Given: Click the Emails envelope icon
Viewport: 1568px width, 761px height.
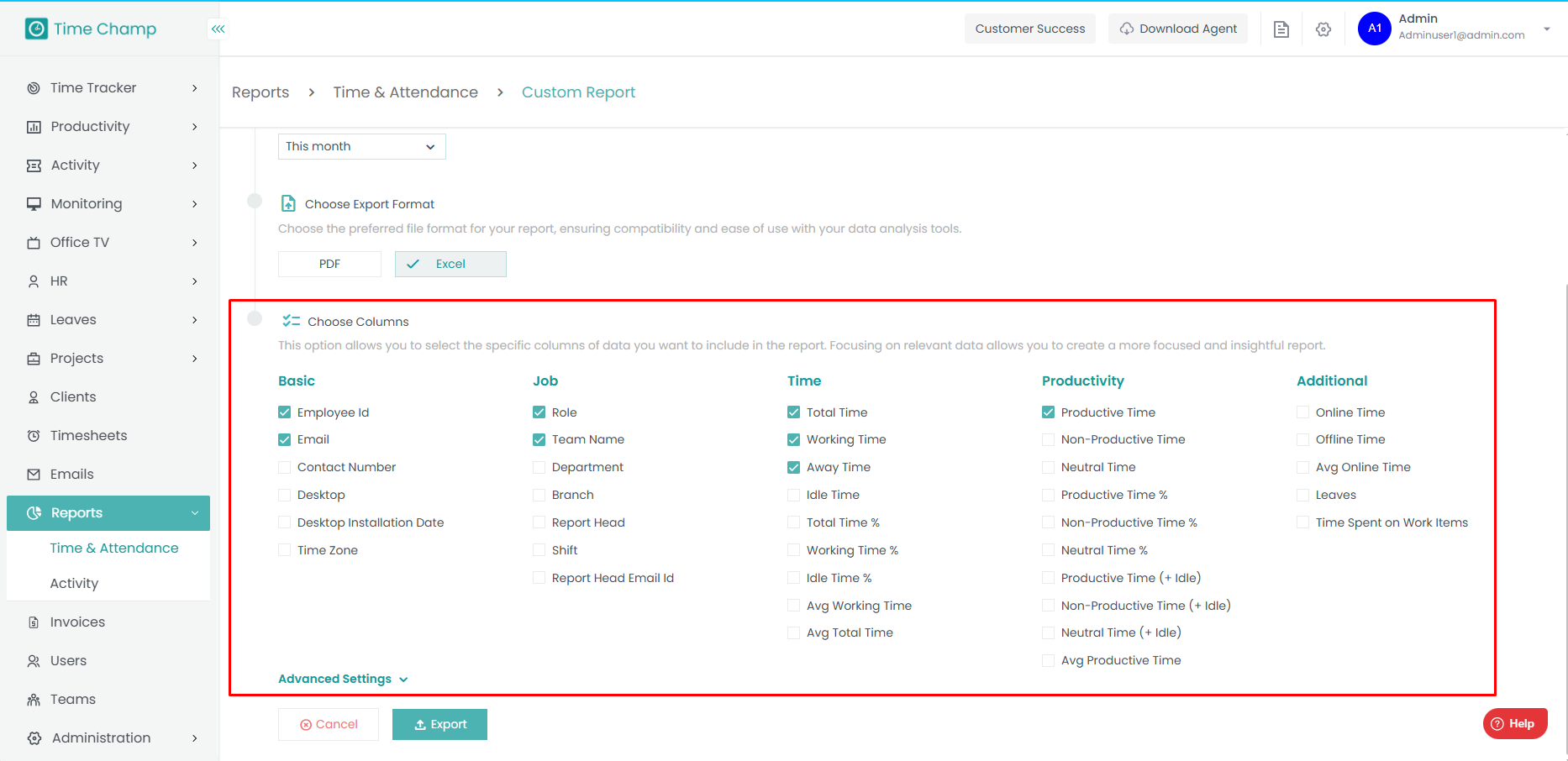Looking at the screenshot, I should [34, 475].
